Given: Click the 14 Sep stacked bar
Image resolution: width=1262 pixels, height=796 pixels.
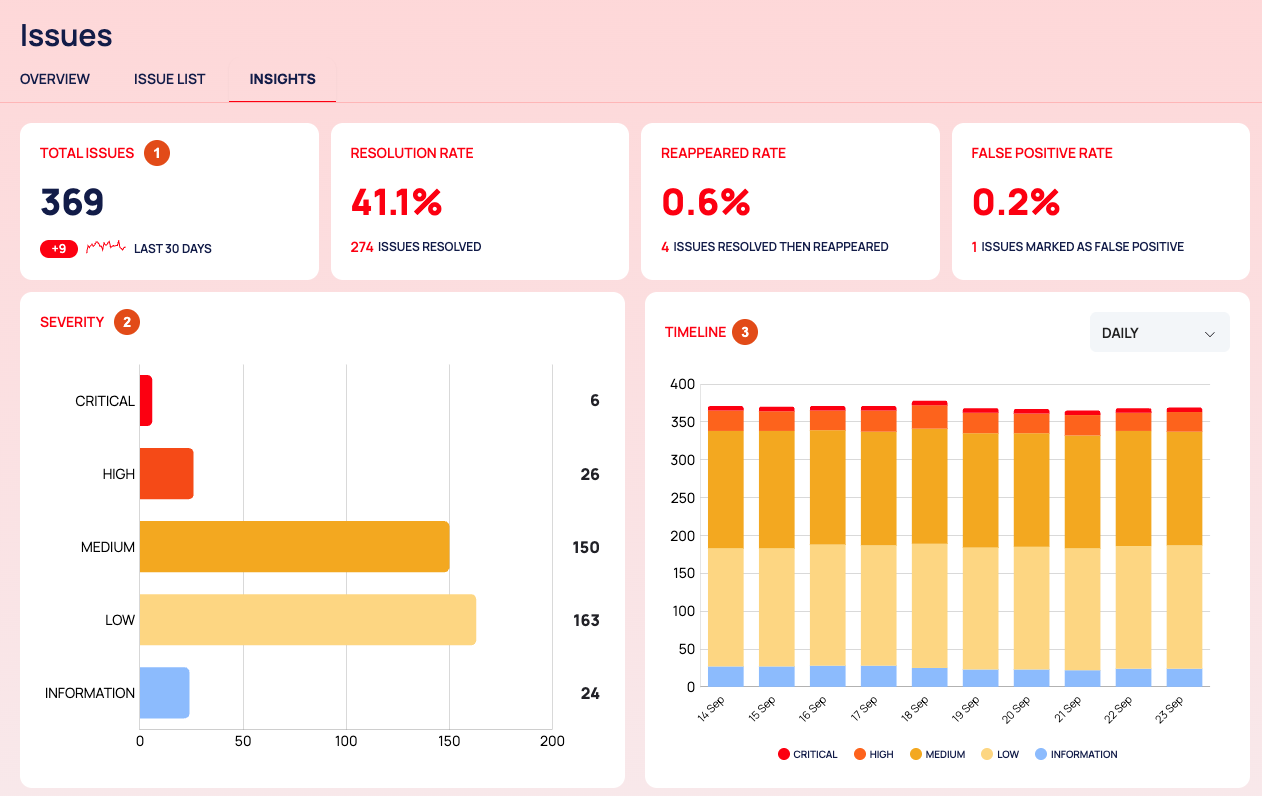Looking at the screenshot, I should point(726,546).
